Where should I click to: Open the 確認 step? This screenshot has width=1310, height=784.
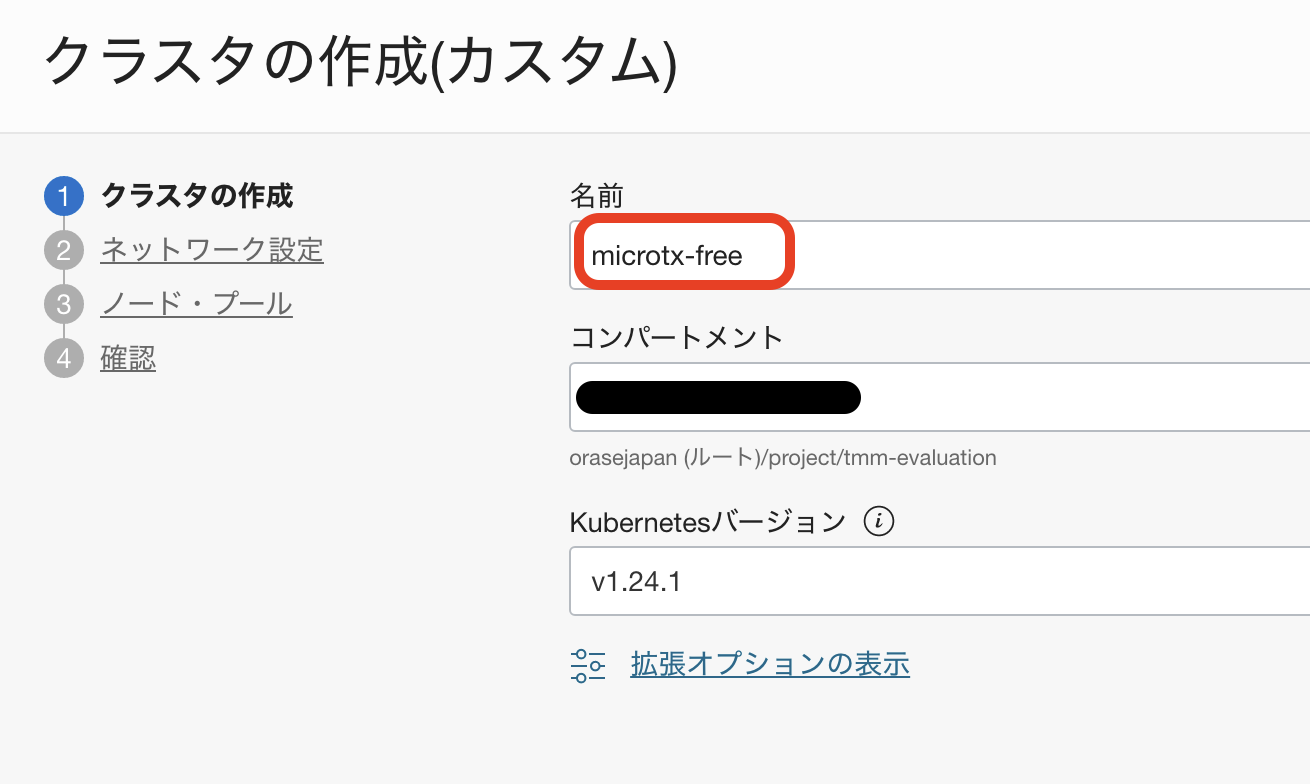point(128,358)
